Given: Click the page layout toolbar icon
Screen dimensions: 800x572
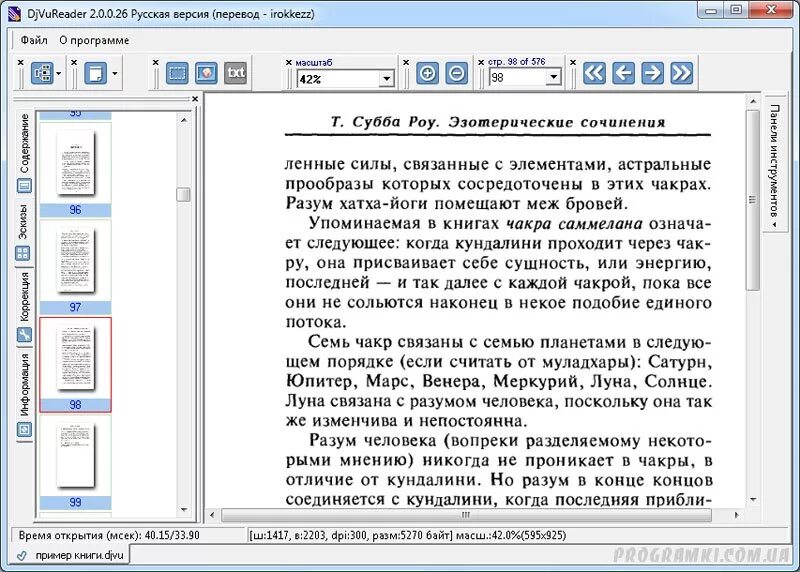Looking at the screenshot, I should (x=95, y=73).
